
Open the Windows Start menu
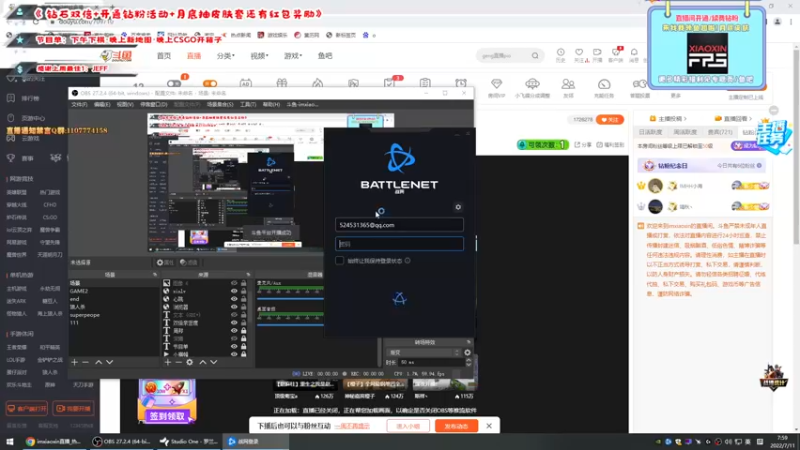(10, 441)
